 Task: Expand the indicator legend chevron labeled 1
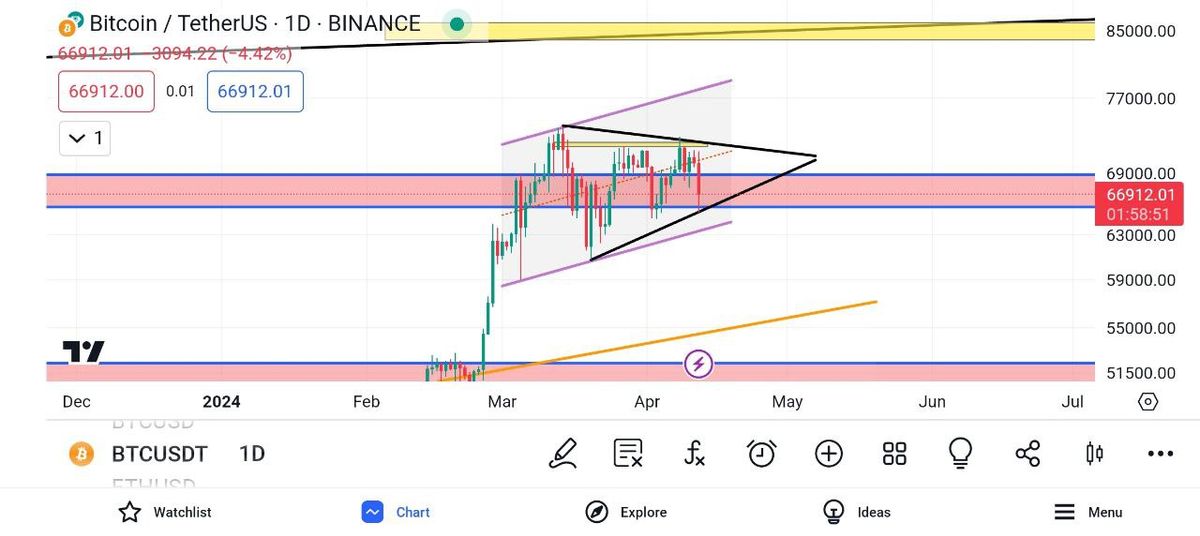(85, 138)
